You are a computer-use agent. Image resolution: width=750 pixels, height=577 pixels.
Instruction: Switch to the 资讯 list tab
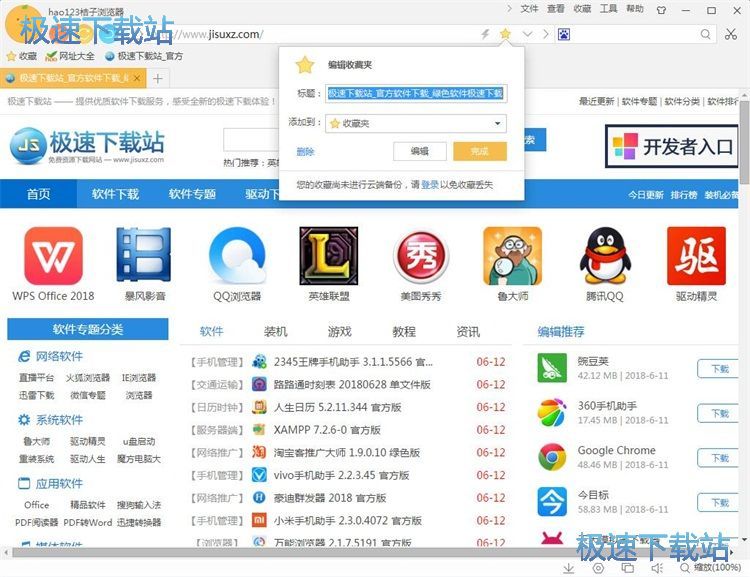click(x=468, y=332)
